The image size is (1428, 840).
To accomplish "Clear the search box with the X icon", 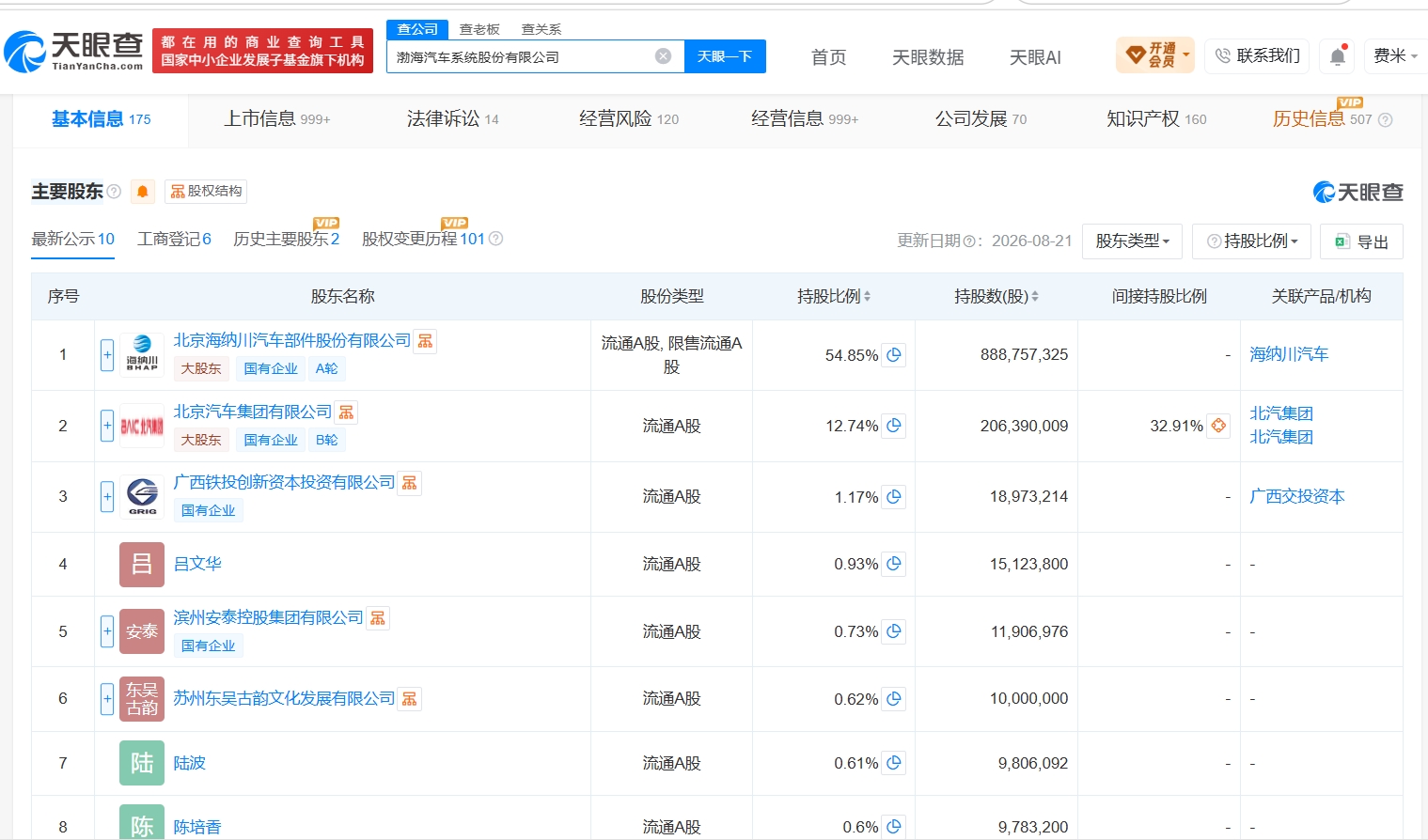I will (x=663, y=56).
